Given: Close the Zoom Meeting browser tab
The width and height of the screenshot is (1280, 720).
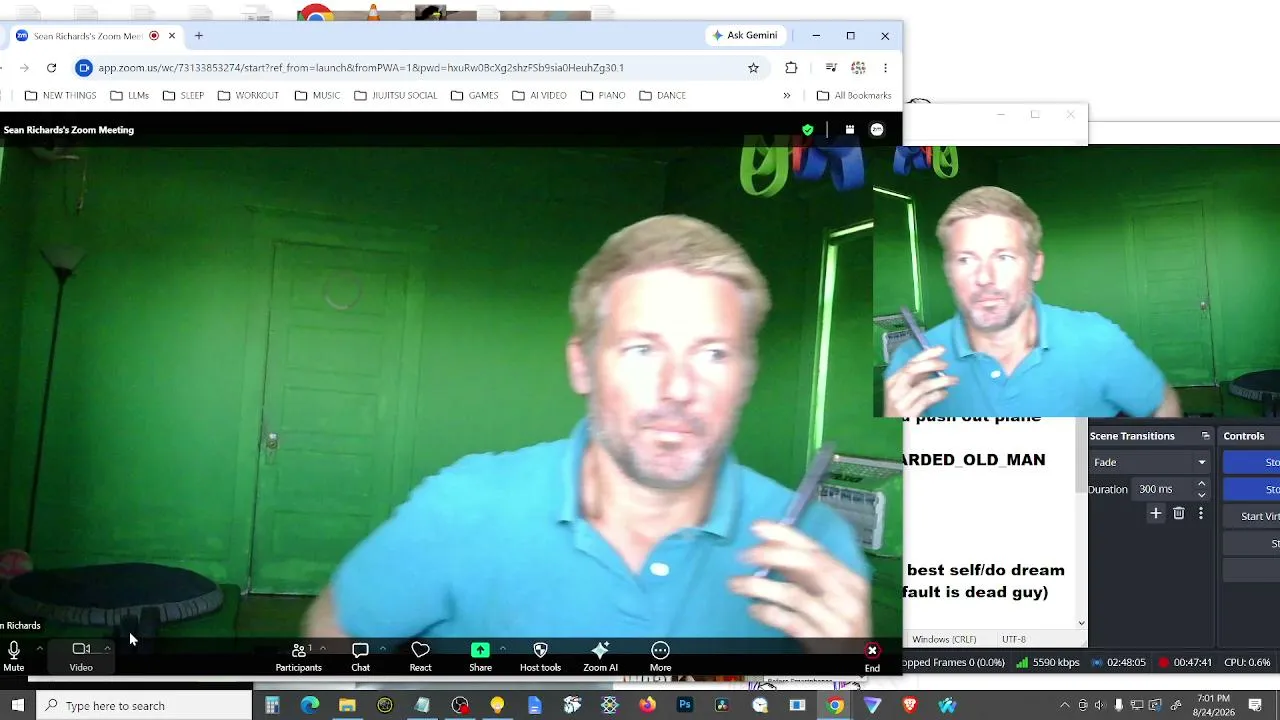Looking at the screenshot, I should pos(172,36).
